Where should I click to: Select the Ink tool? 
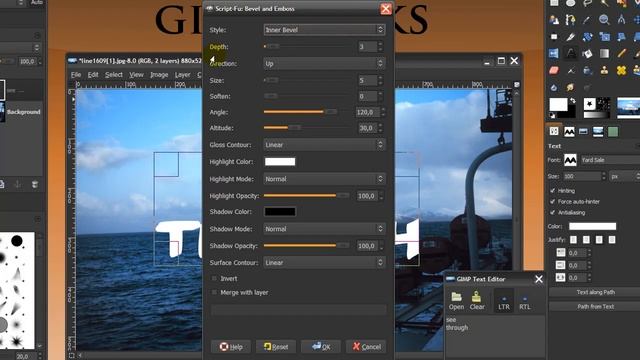(x=587, y=71)
